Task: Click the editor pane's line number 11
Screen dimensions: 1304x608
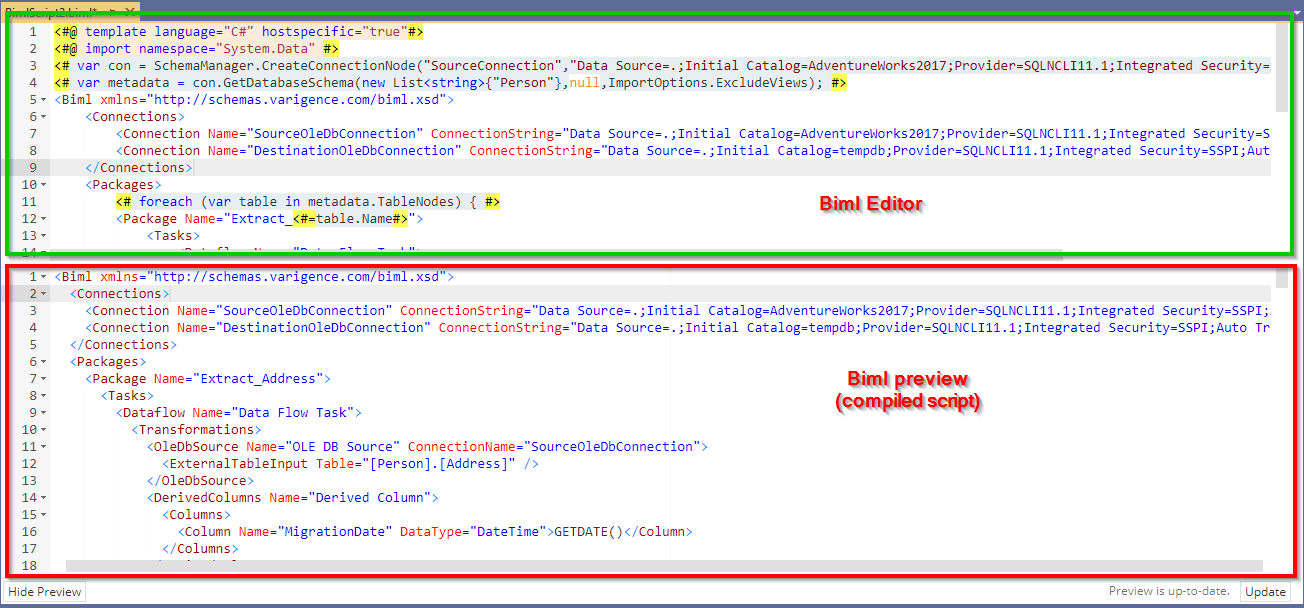Action: click(28, 202)
